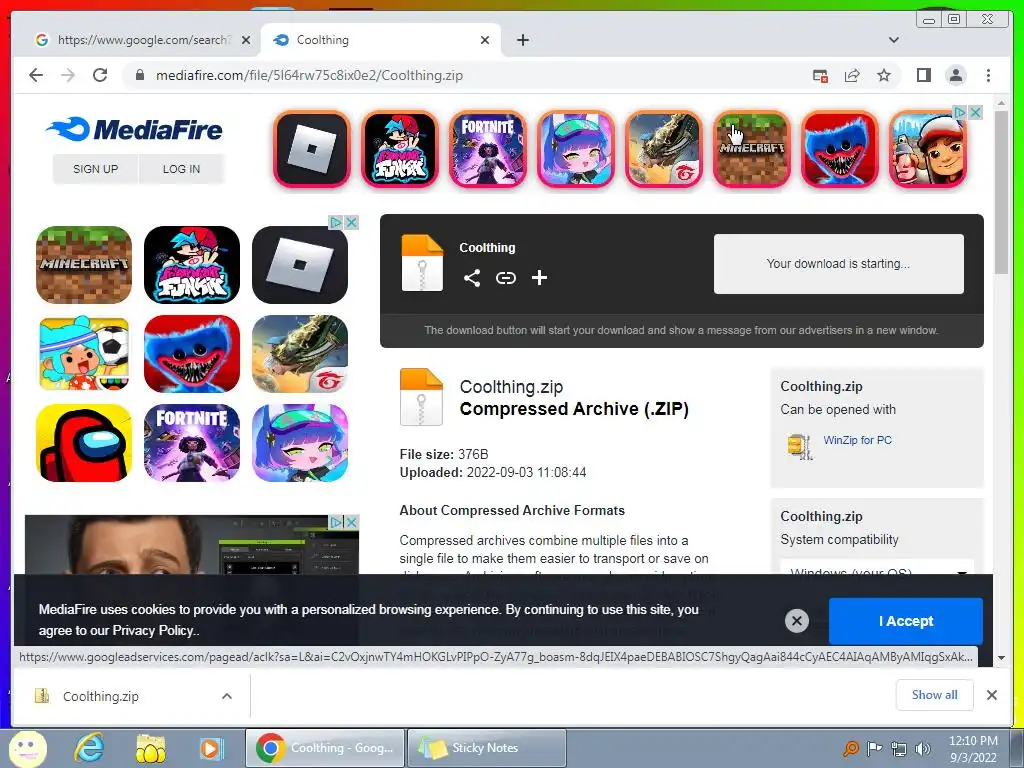Bookmark this page with the star icon
Image resolution: width=1024 pixels, height=768 pixels.
pos(884,75)
